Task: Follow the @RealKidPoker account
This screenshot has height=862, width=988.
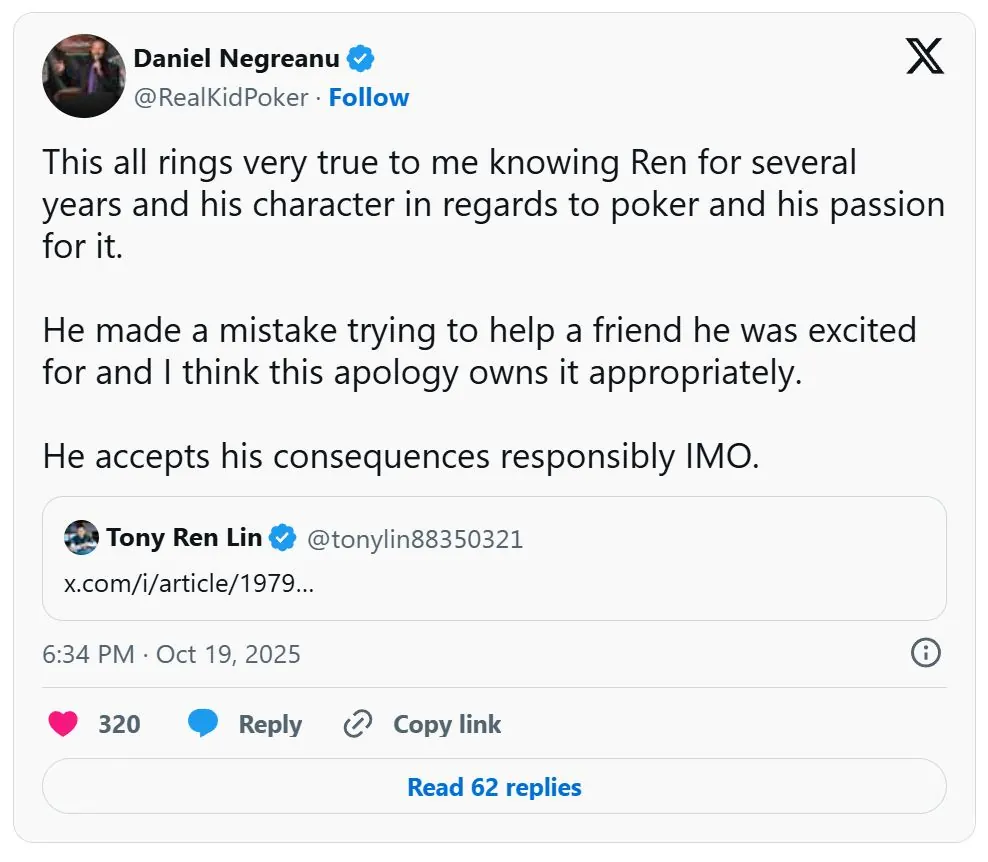Action: point(369,97)
